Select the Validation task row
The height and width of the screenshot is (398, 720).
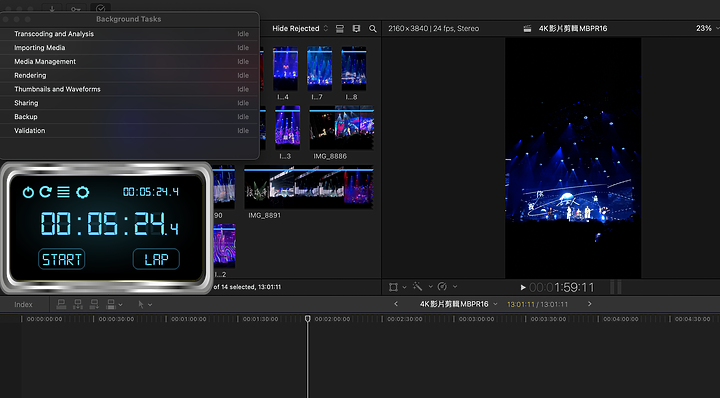(x=129, y=130)
